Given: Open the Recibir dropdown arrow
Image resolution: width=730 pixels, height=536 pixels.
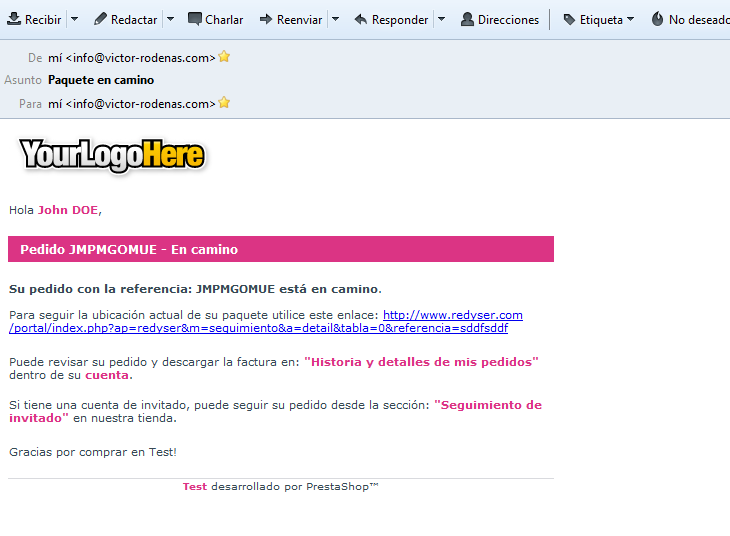Looking at the screenshot, I should [74, 20].
